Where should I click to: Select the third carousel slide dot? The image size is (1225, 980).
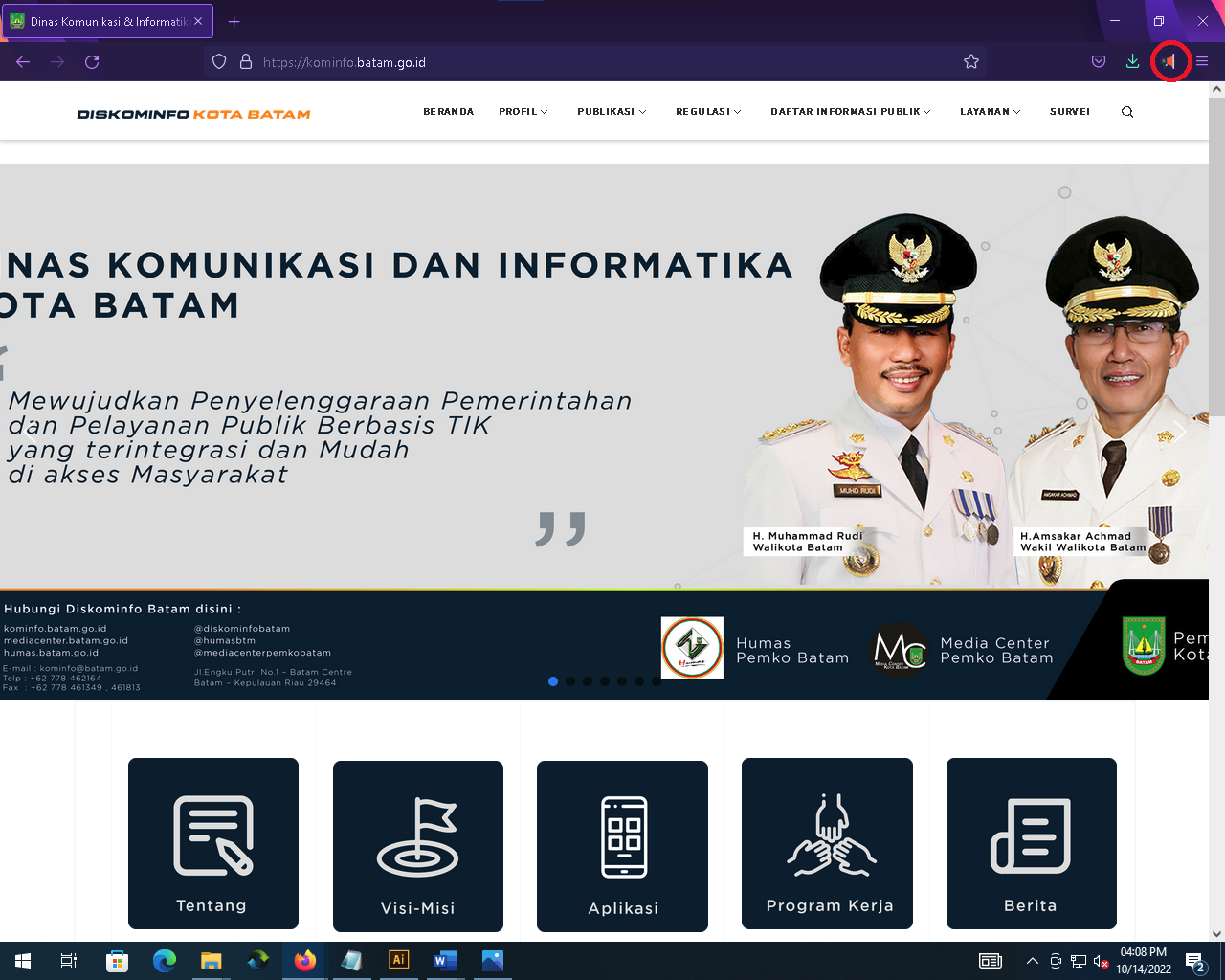[x=588, y=681]
